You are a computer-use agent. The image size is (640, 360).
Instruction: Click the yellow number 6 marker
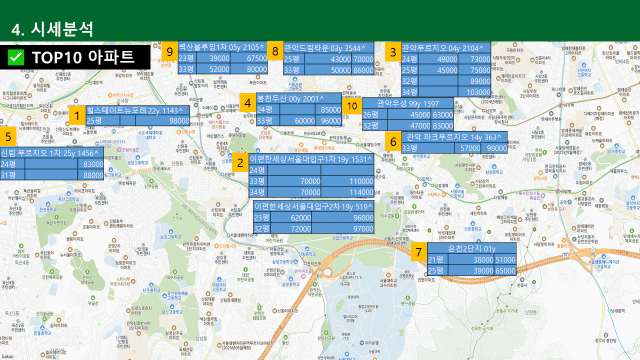coord(393,142)
